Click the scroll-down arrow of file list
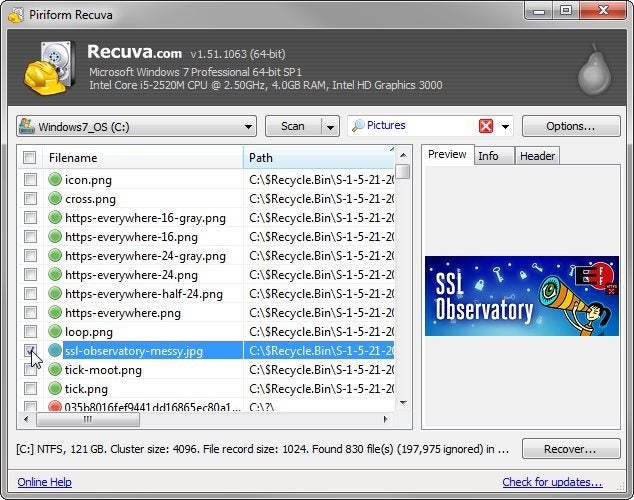Viewport: 634px width, 500px height. 403,403
